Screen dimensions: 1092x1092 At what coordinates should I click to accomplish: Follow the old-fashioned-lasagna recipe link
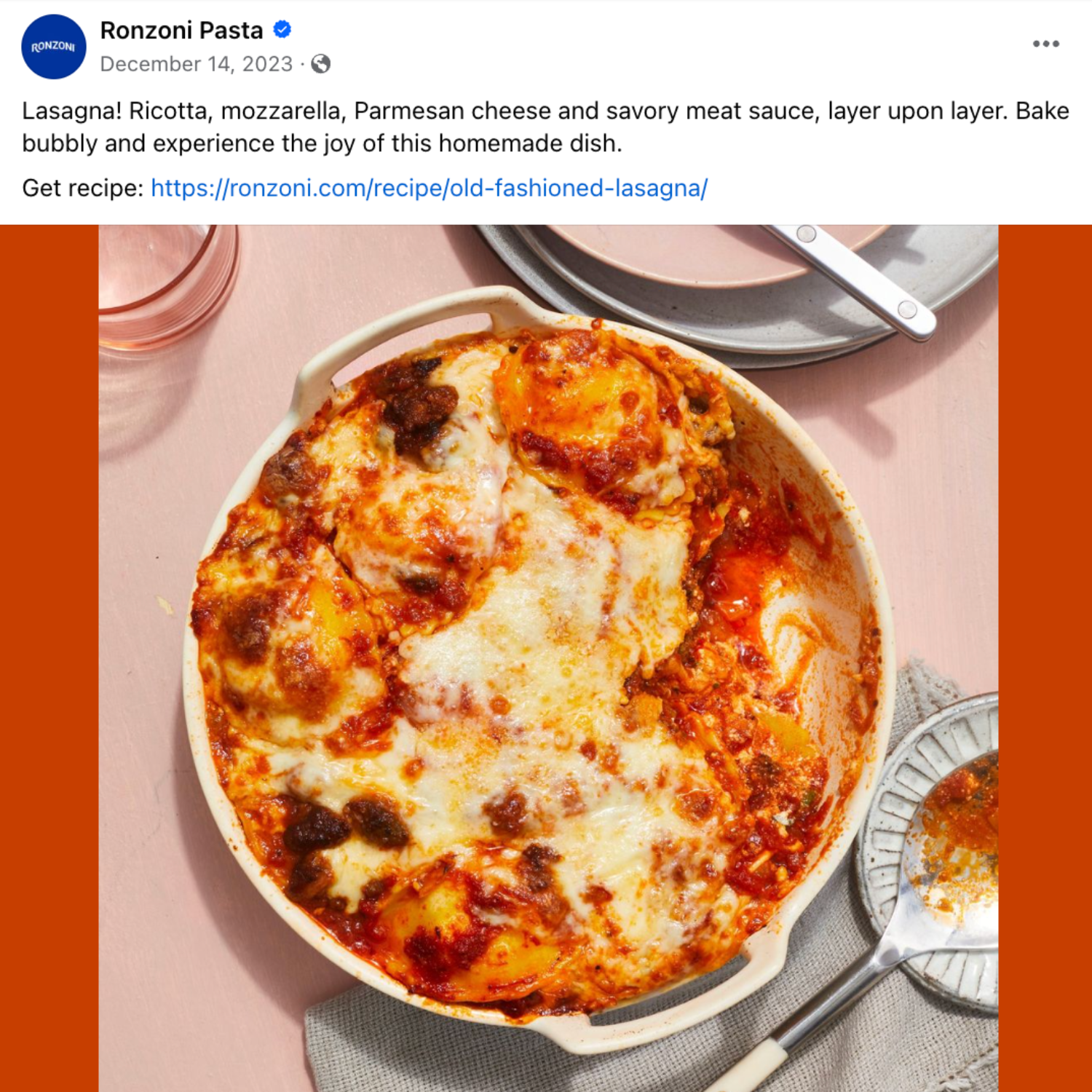click(429, 189)
